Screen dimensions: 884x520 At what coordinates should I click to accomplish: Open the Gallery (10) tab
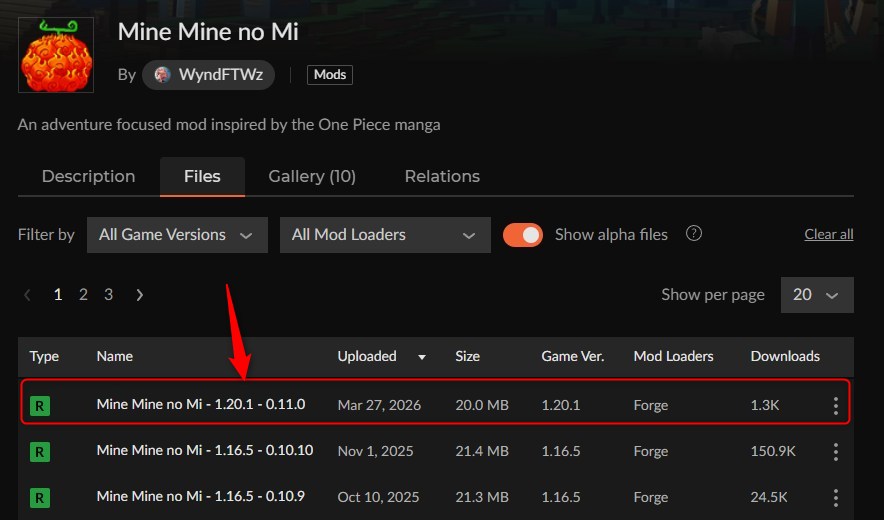pyautogui.click(x=312, y=177)
